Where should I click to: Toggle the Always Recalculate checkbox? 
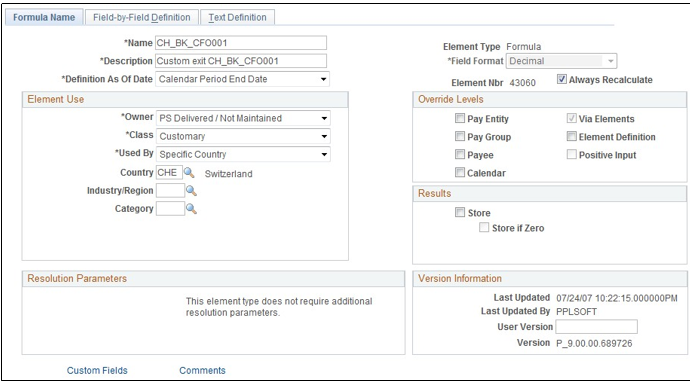point(562,79)
